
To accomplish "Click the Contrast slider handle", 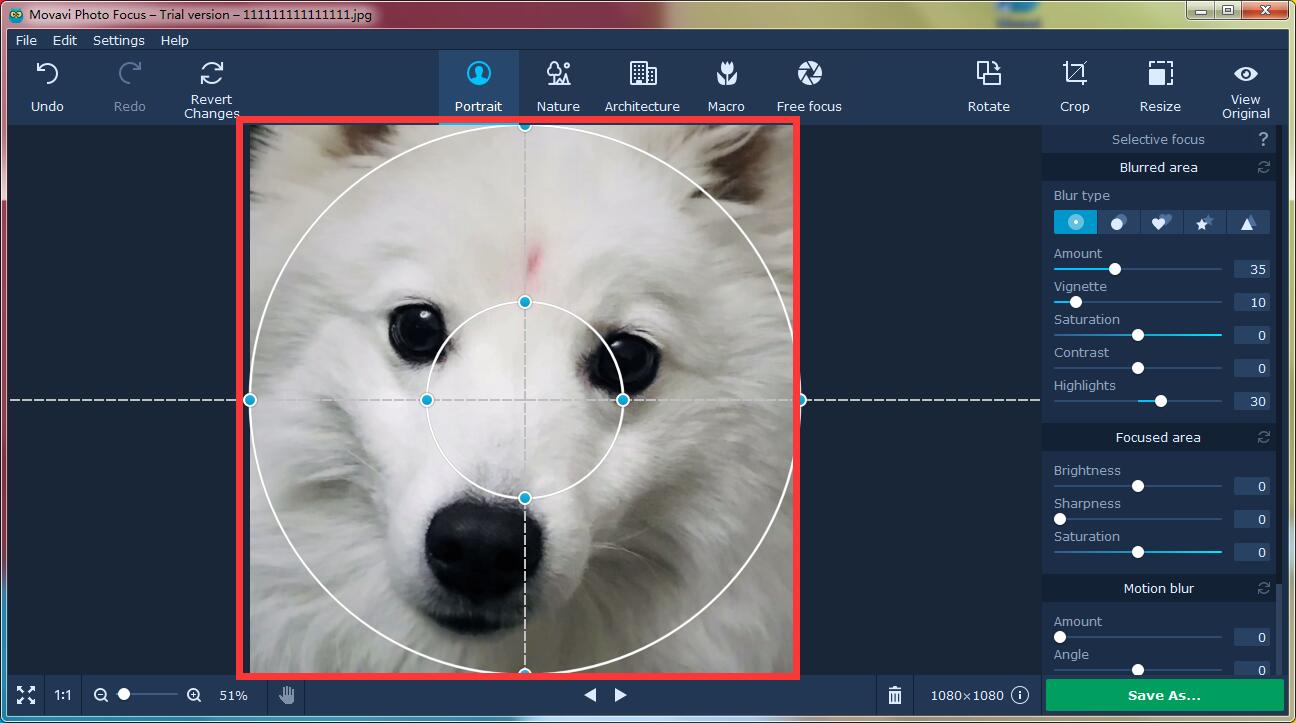I will [x=1138, y=368].
